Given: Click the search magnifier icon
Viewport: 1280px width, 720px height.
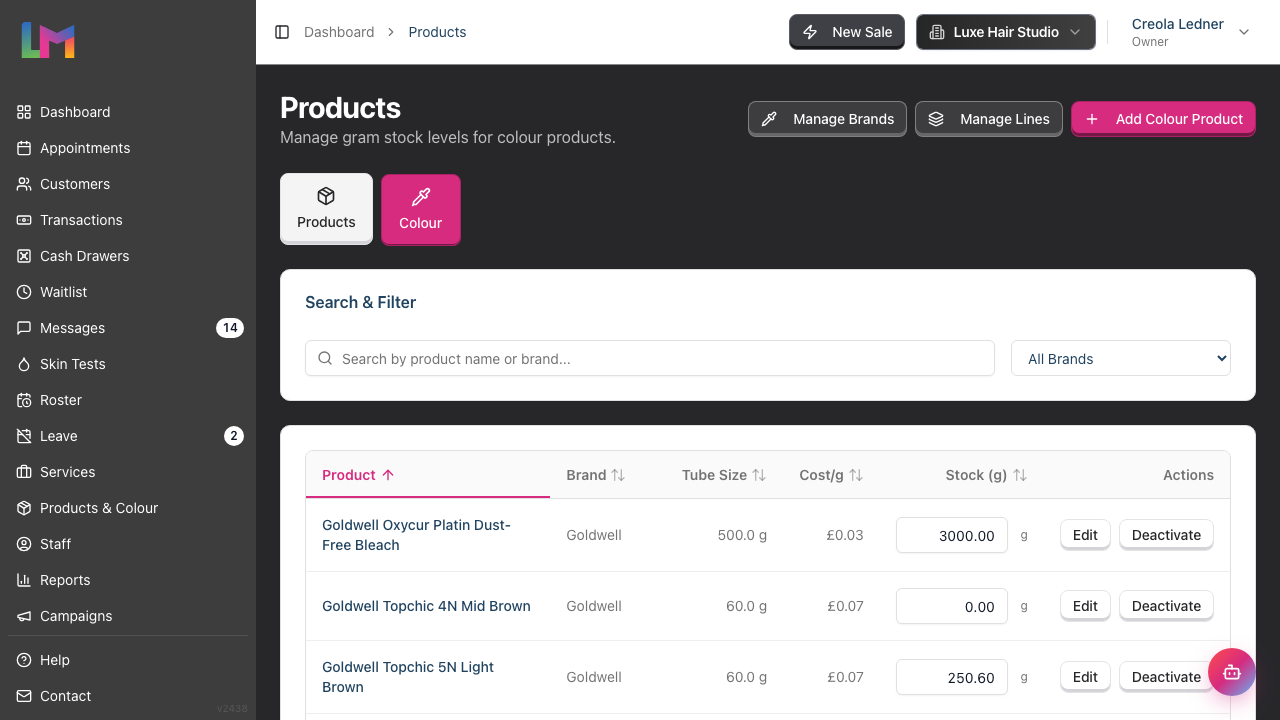Looking at the screenshot, I should tap(325, 358).
